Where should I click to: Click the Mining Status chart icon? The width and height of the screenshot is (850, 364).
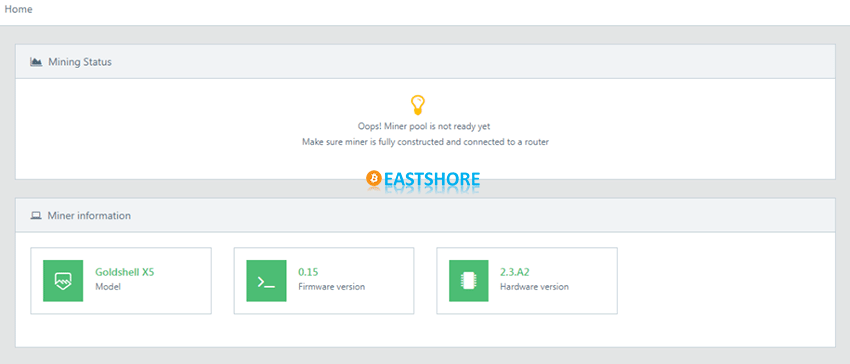click(36, 62)
